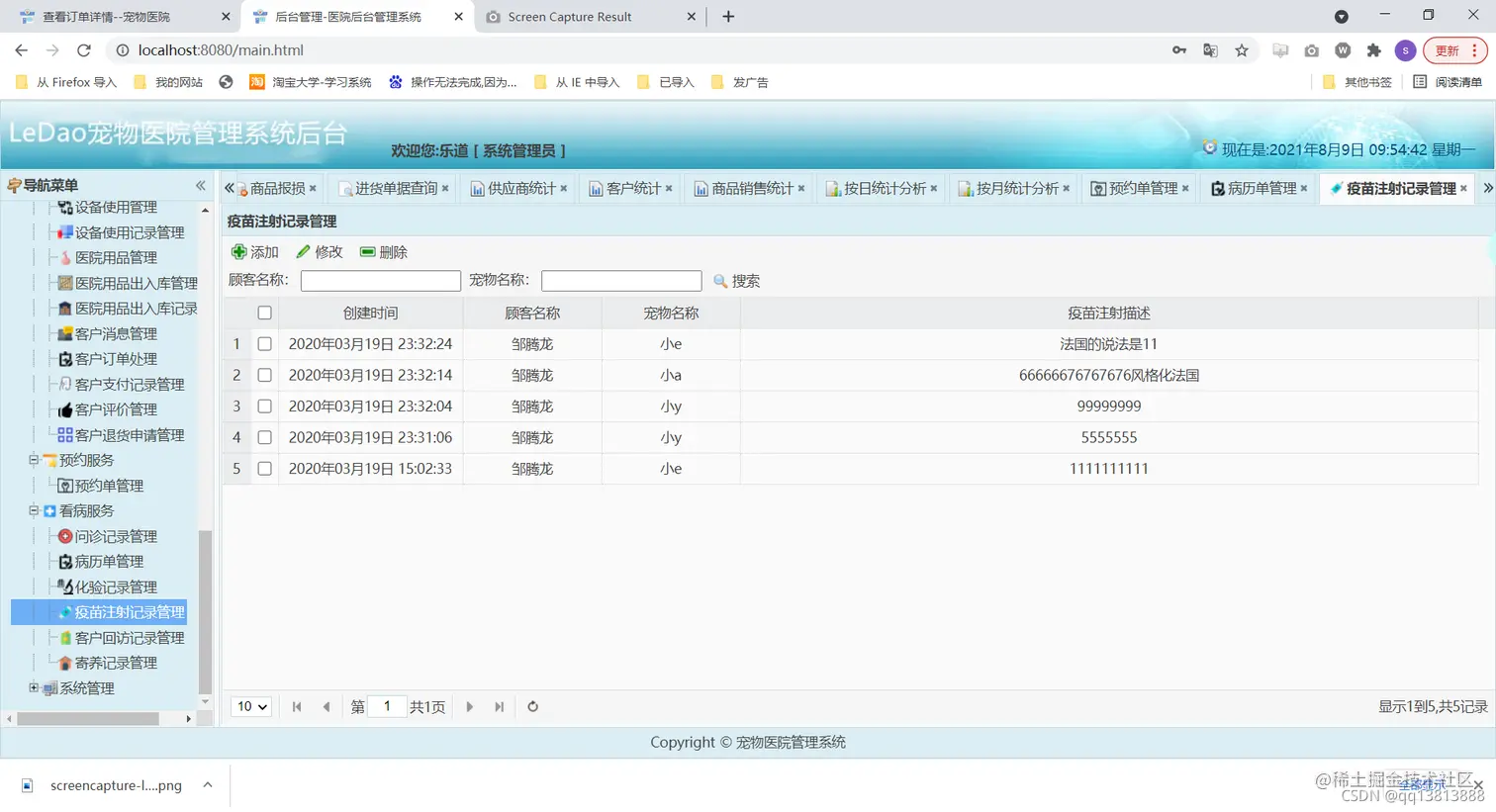The width and height of the screenshot is (1496, 812).
Task: Click the last-page arrow in the pagination bar
Action: (500, 706)
